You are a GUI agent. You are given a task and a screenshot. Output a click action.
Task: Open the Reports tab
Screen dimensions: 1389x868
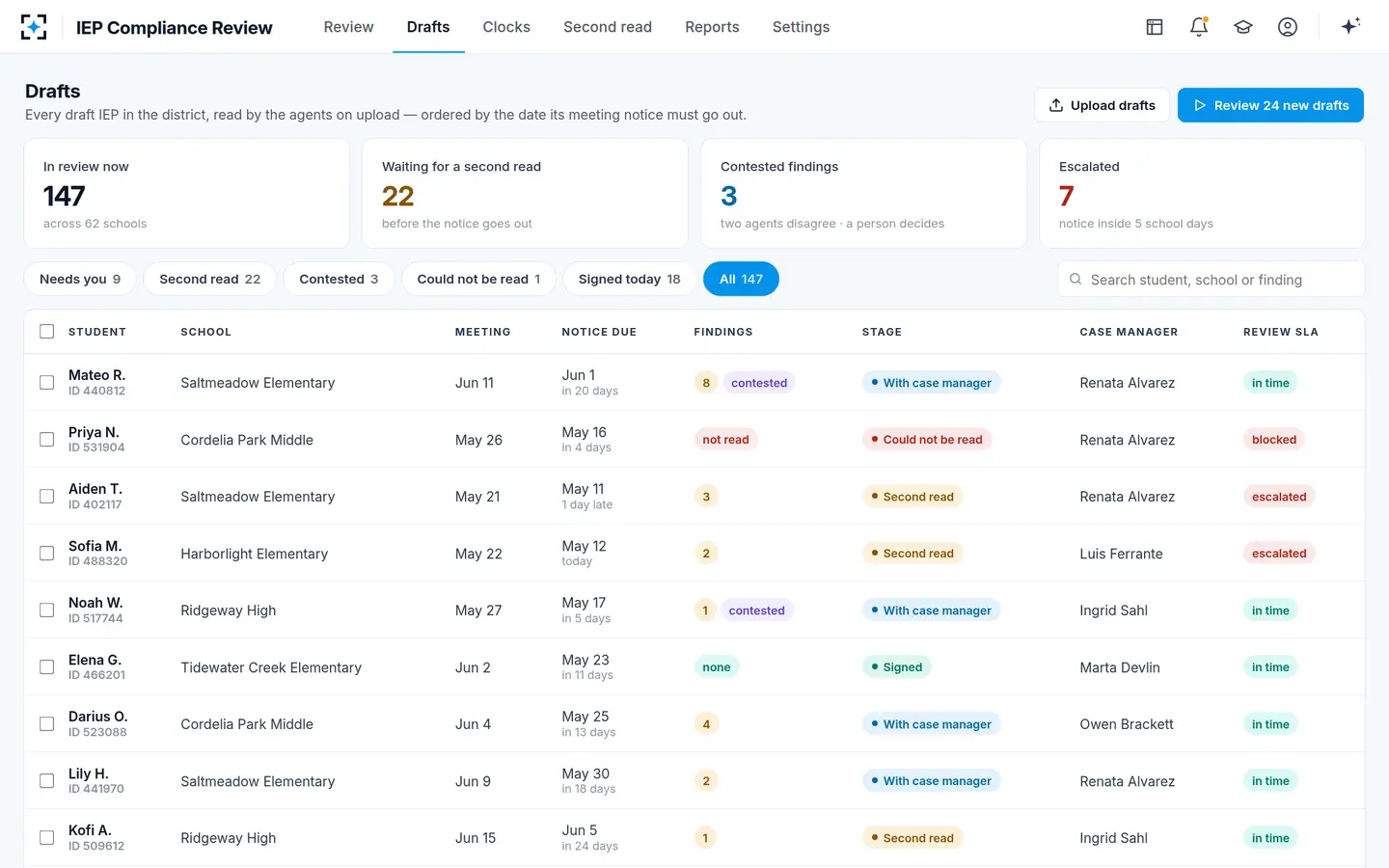point(712,27)
